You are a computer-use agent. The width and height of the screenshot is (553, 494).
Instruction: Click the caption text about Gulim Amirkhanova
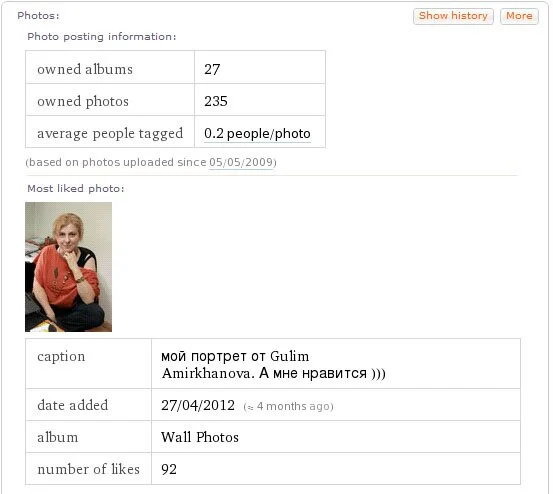pos(273,365)
